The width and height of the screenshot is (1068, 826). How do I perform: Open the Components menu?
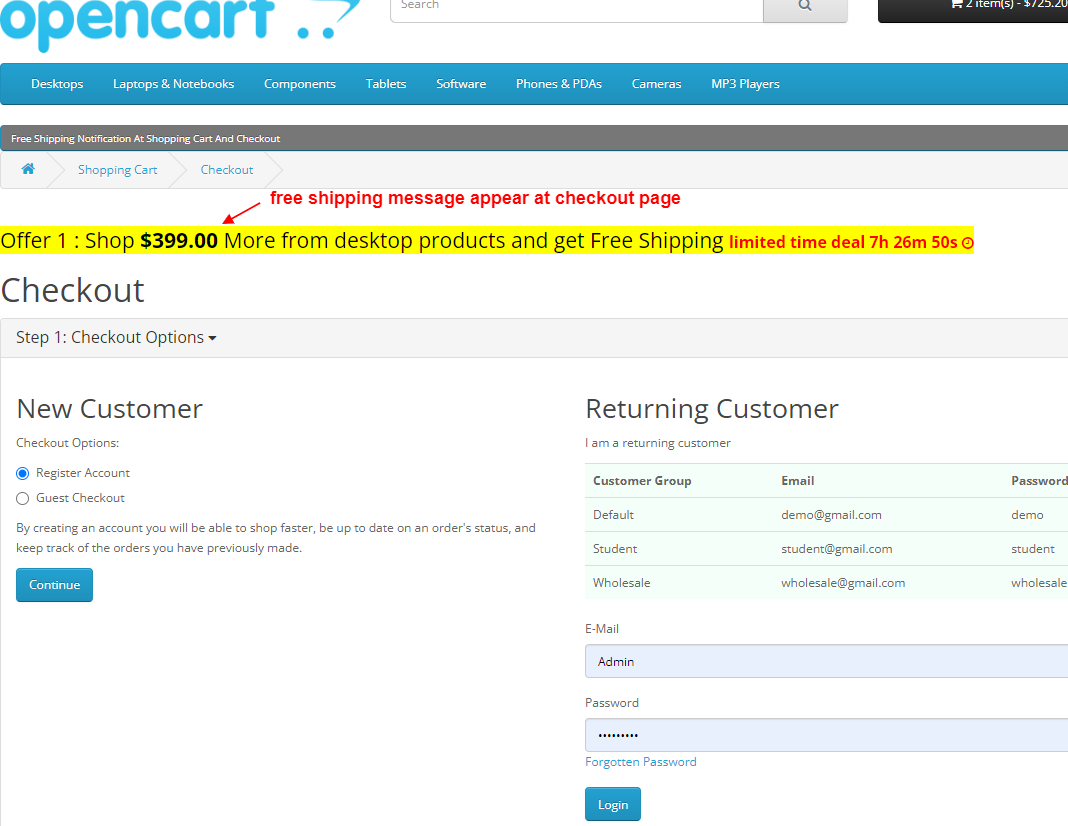[299, 84]
